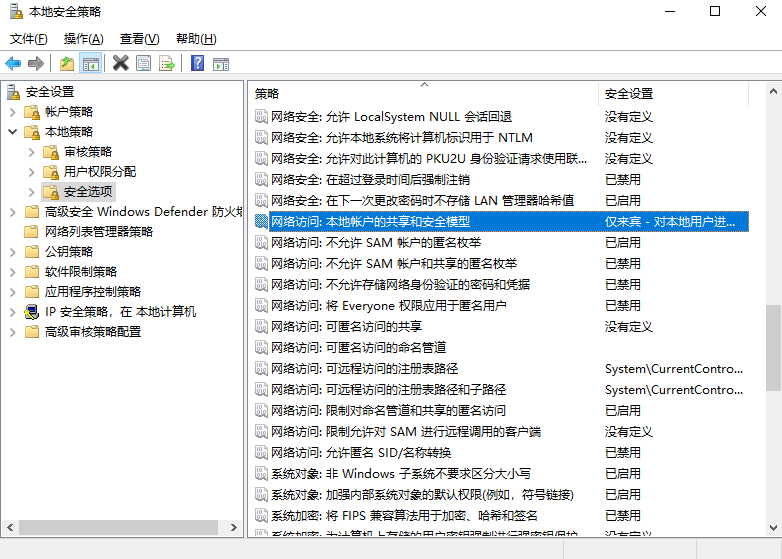The height and width of the screenshot is (559, 782).
Task: Click the IP 安全策略 node icon
Action: [32, 312]
